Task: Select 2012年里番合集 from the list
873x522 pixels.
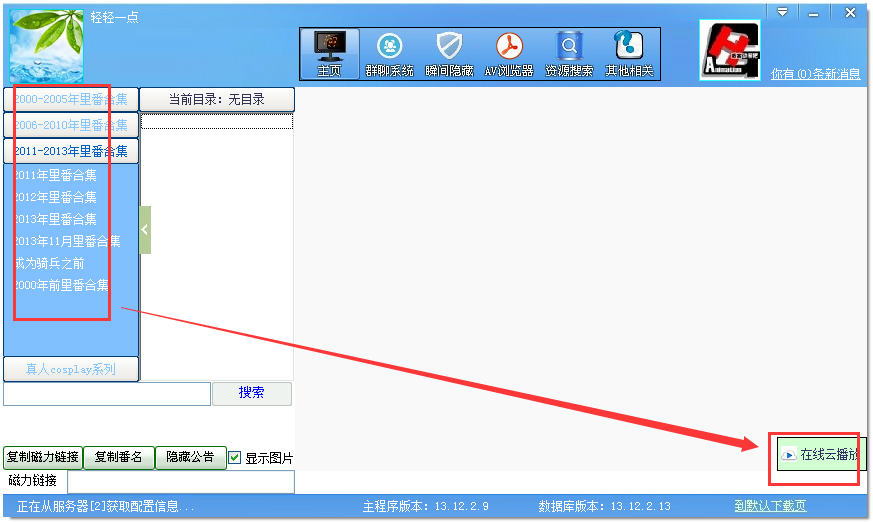Action: 56,197
